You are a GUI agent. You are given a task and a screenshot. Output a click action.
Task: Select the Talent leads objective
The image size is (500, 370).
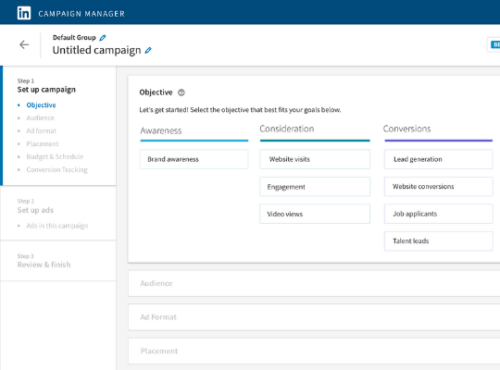pyautogui.click(x=438, y=241)
